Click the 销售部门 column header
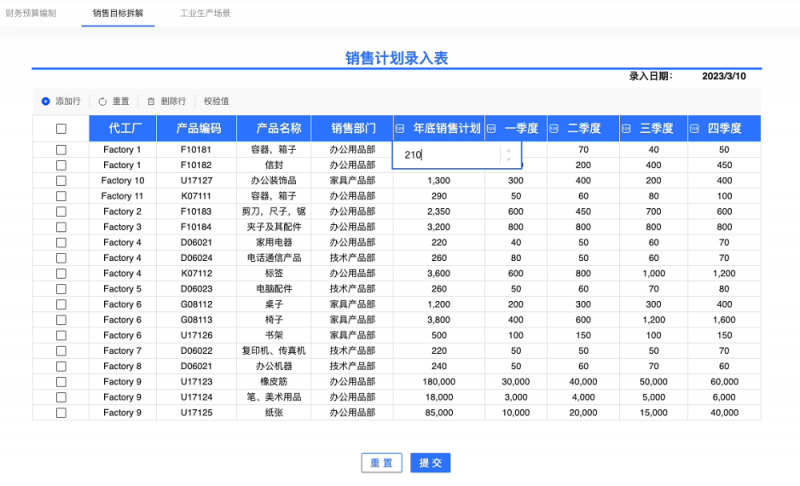 353,128
